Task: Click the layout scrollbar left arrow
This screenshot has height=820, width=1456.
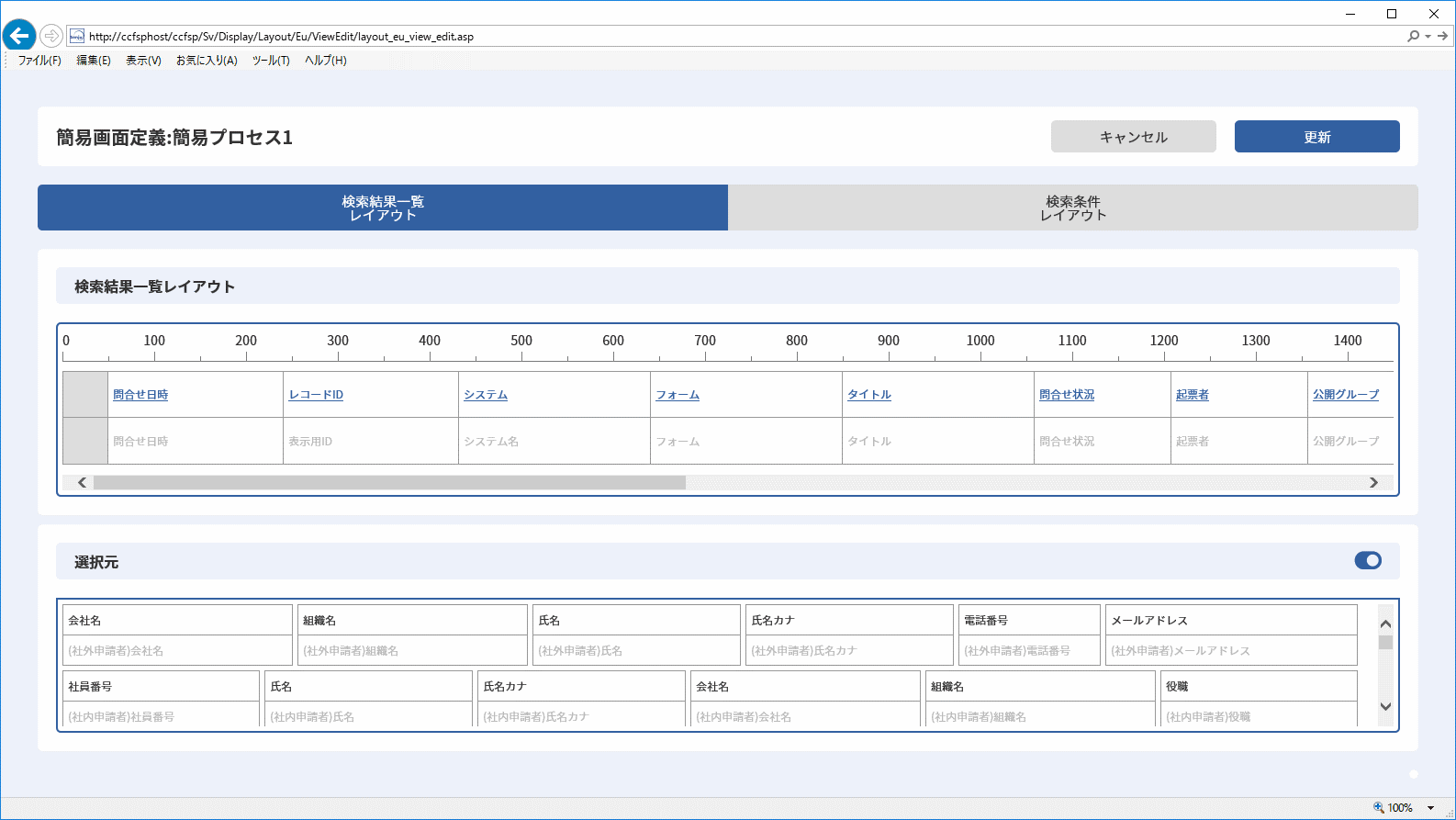Action: [x=82, y=482]
